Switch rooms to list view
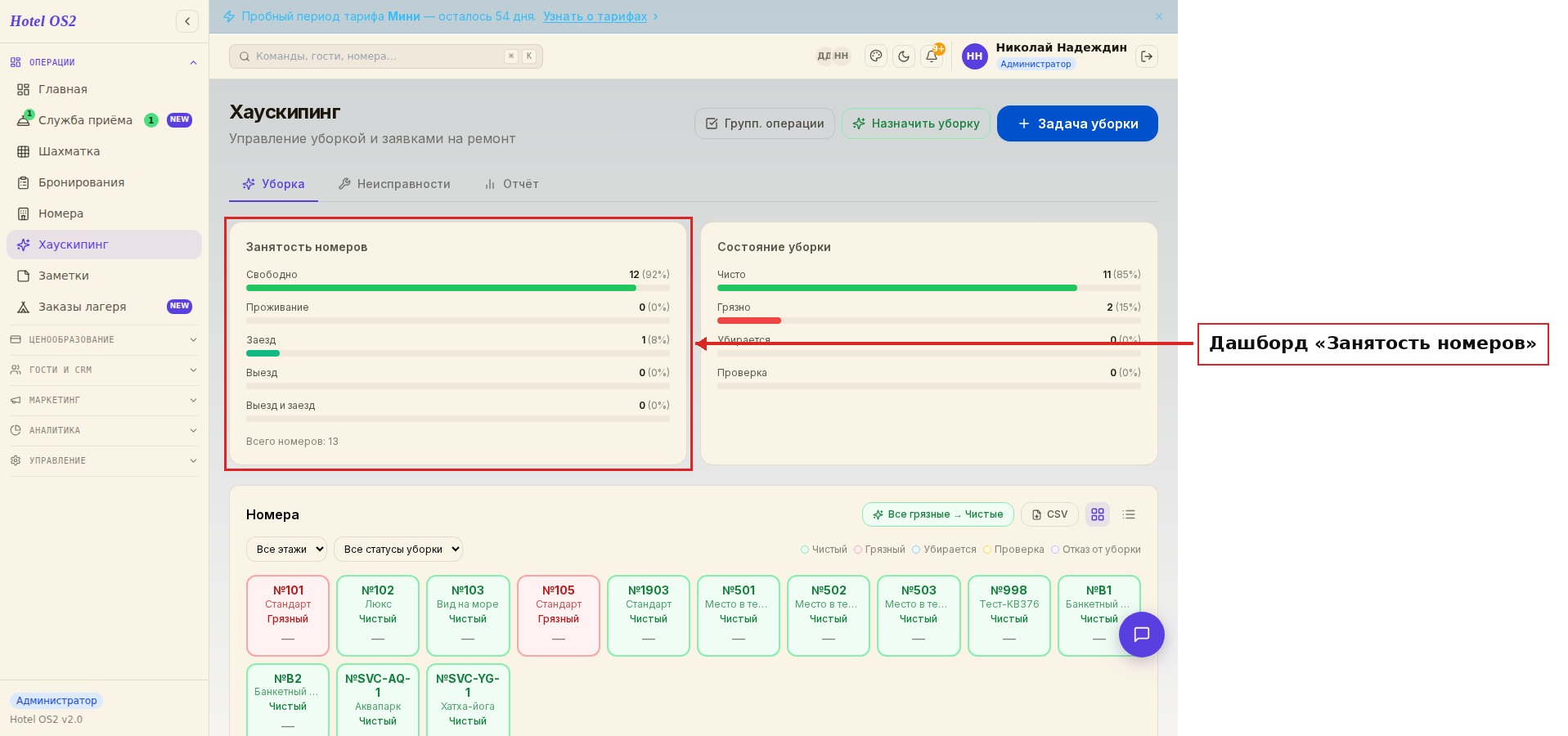The width and height of the screenshot is (1568, 736). coord(1129,514)
